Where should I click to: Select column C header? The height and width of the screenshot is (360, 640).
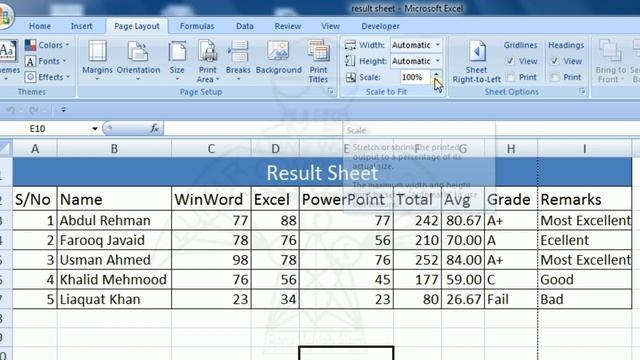(211, 149)
